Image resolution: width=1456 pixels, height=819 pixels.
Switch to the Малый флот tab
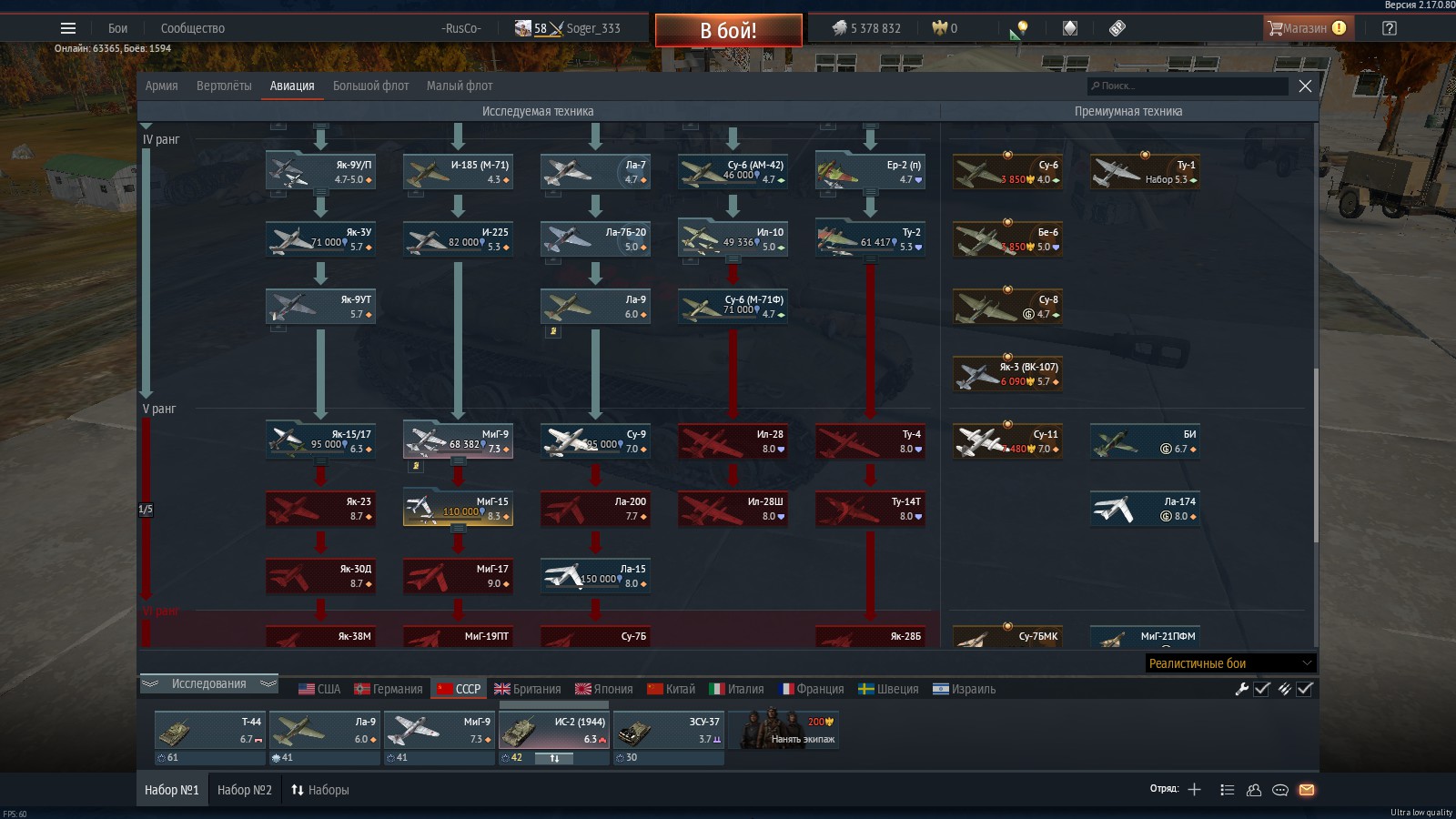(x=460, y=86)
